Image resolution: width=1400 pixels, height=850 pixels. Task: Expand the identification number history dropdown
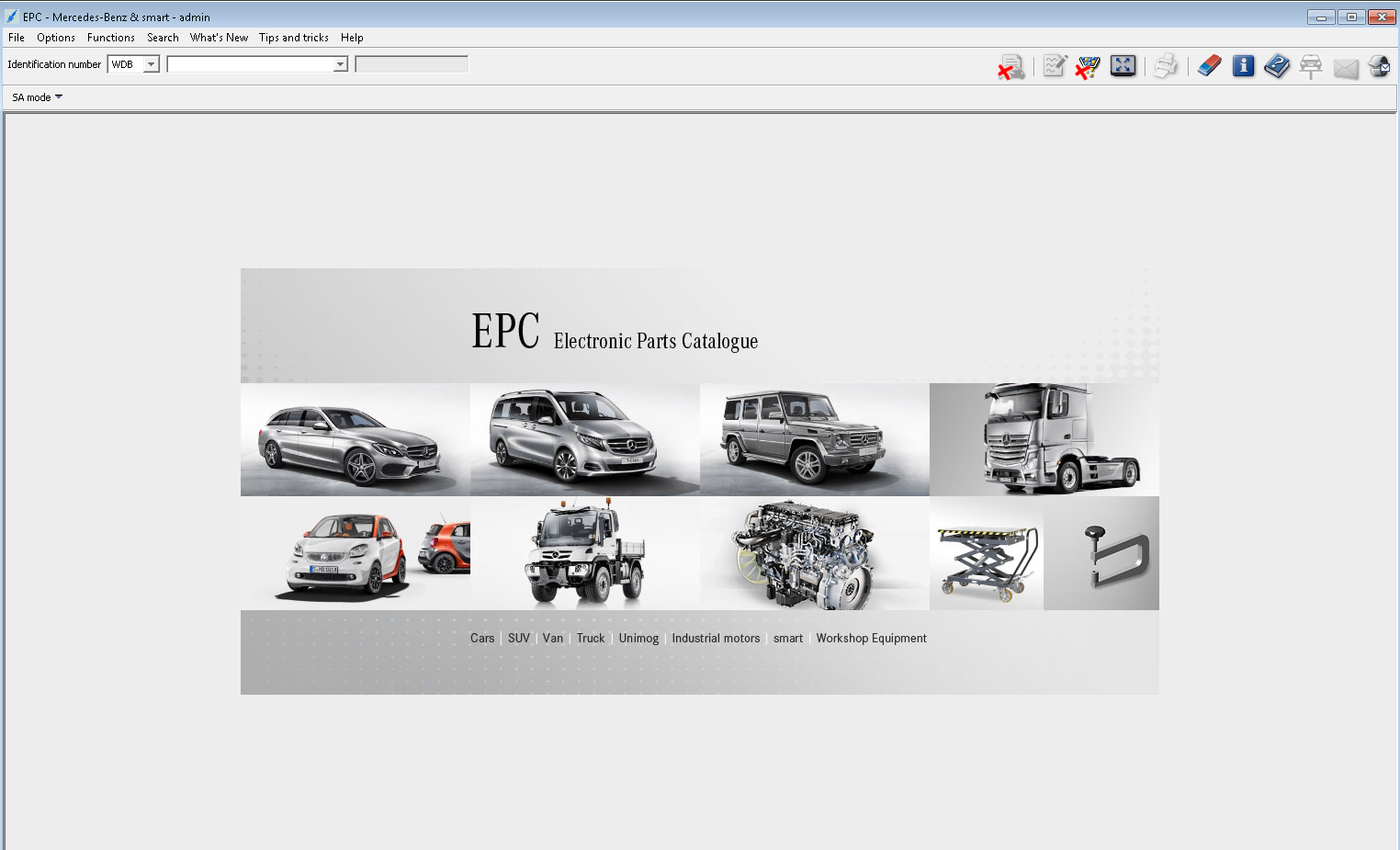339,63
